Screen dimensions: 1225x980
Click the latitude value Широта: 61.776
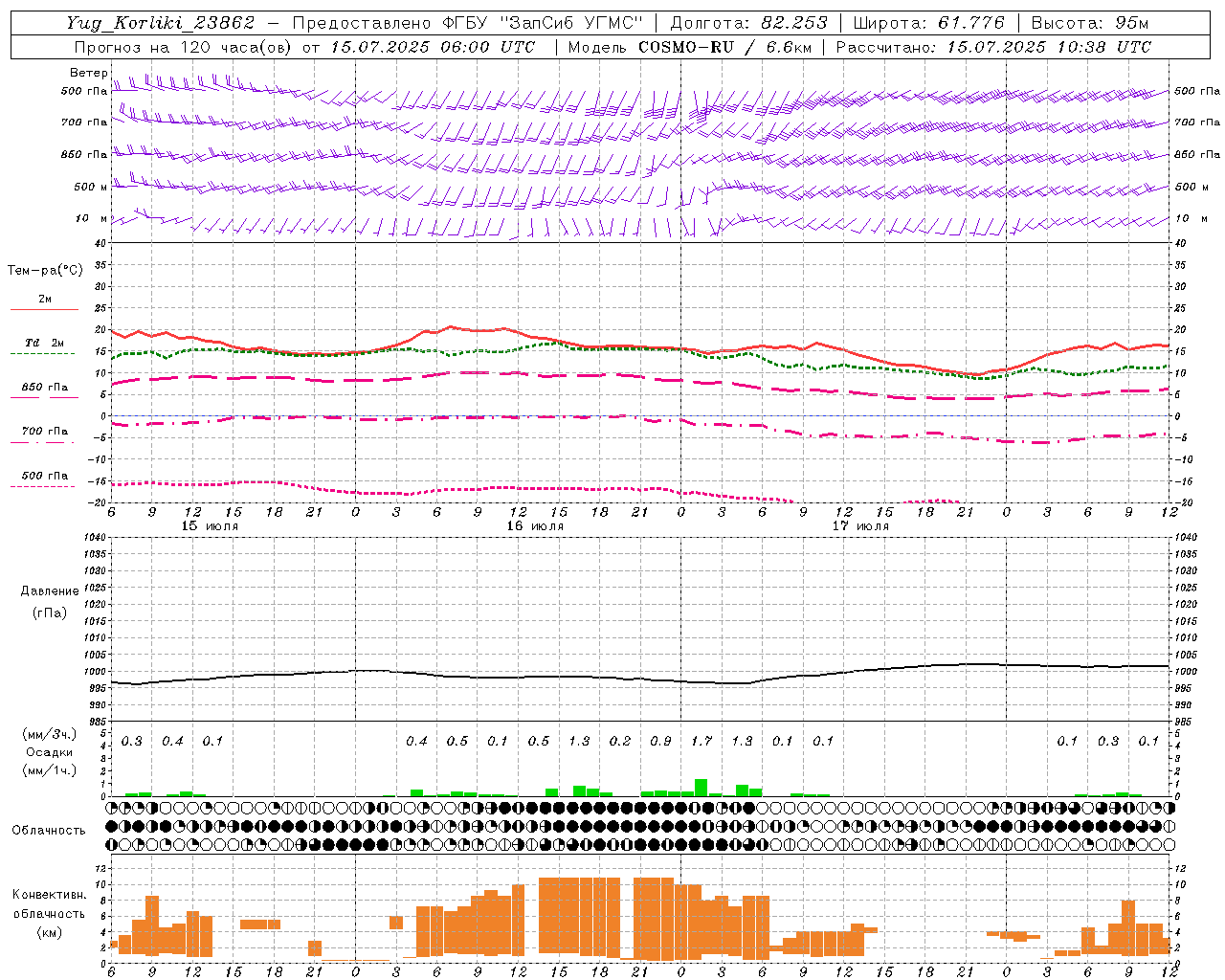928,23
